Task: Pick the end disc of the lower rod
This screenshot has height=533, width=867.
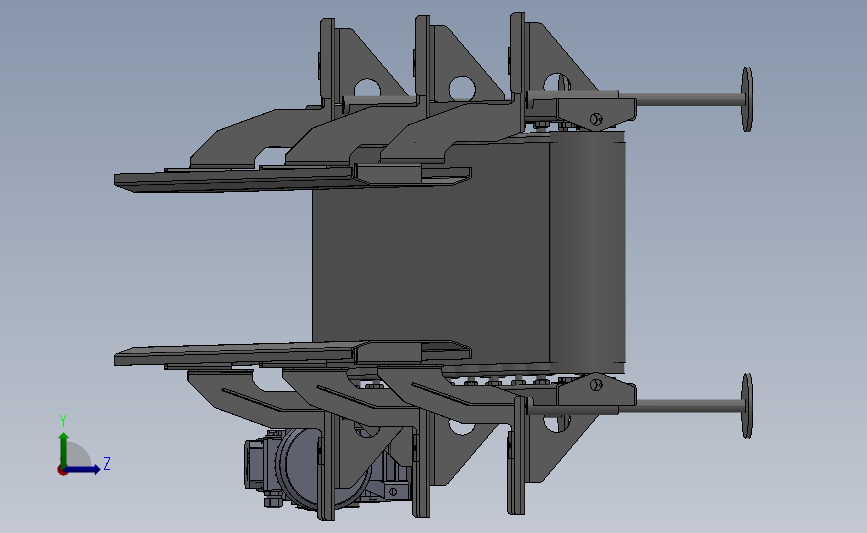Action: 747,406
